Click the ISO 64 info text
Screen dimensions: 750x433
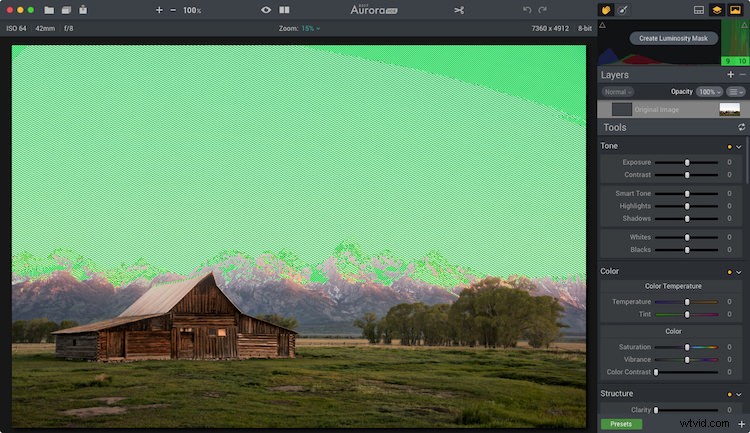[16, 29]
